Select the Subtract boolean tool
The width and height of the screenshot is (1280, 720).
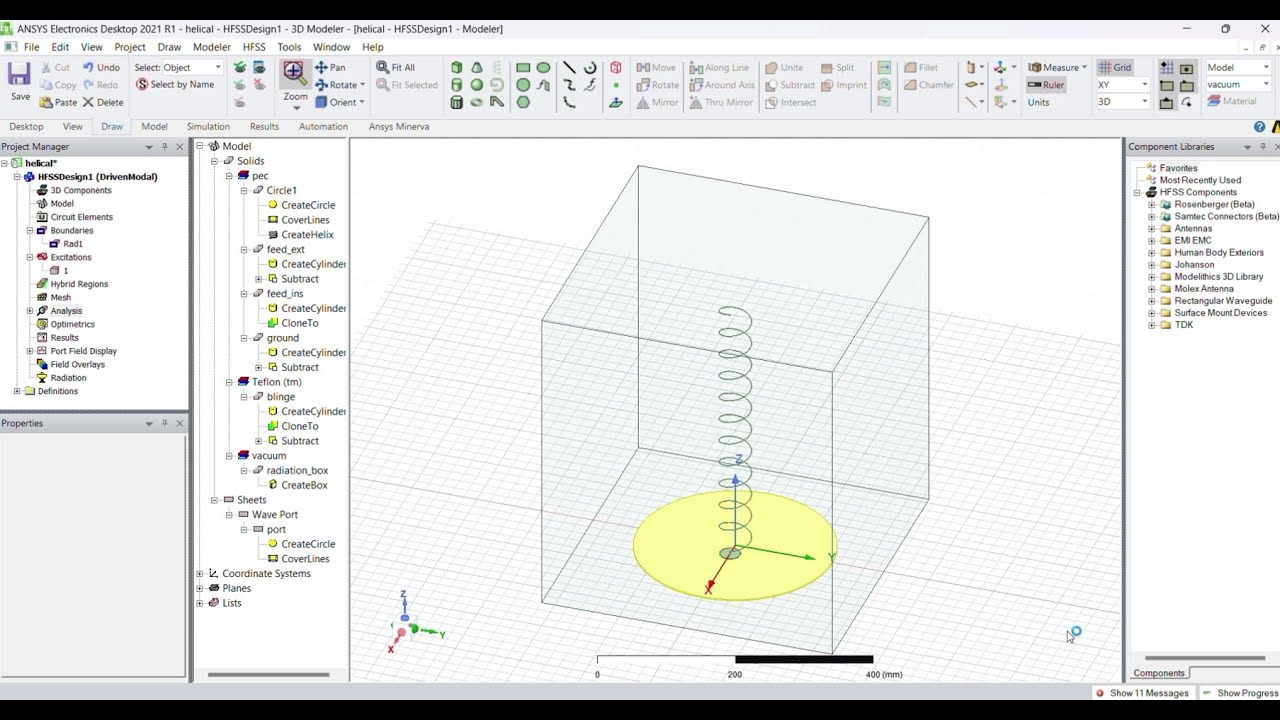790,85
